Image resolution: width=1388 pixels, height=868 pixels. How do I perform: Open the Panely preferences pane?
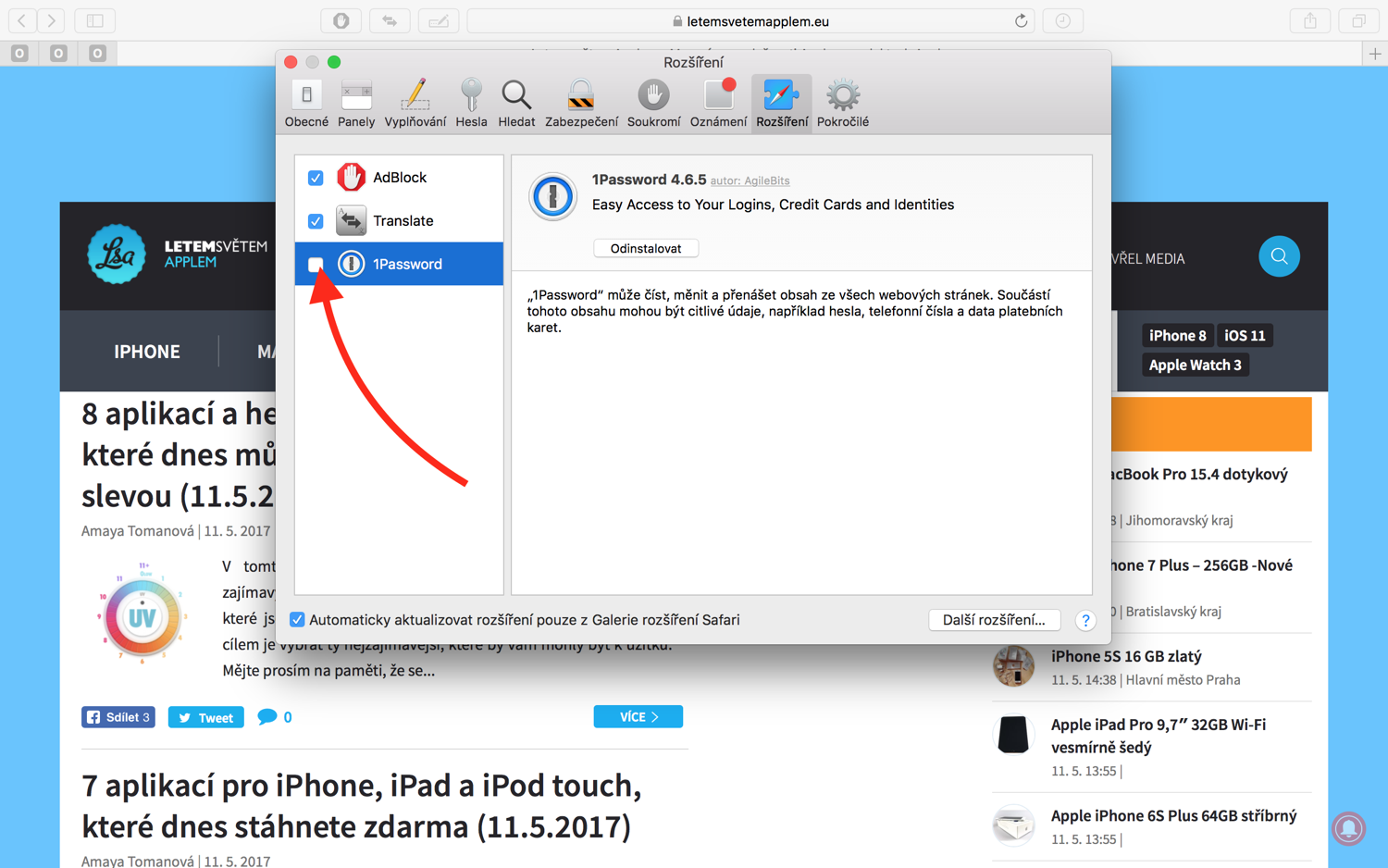coord(356,104)
